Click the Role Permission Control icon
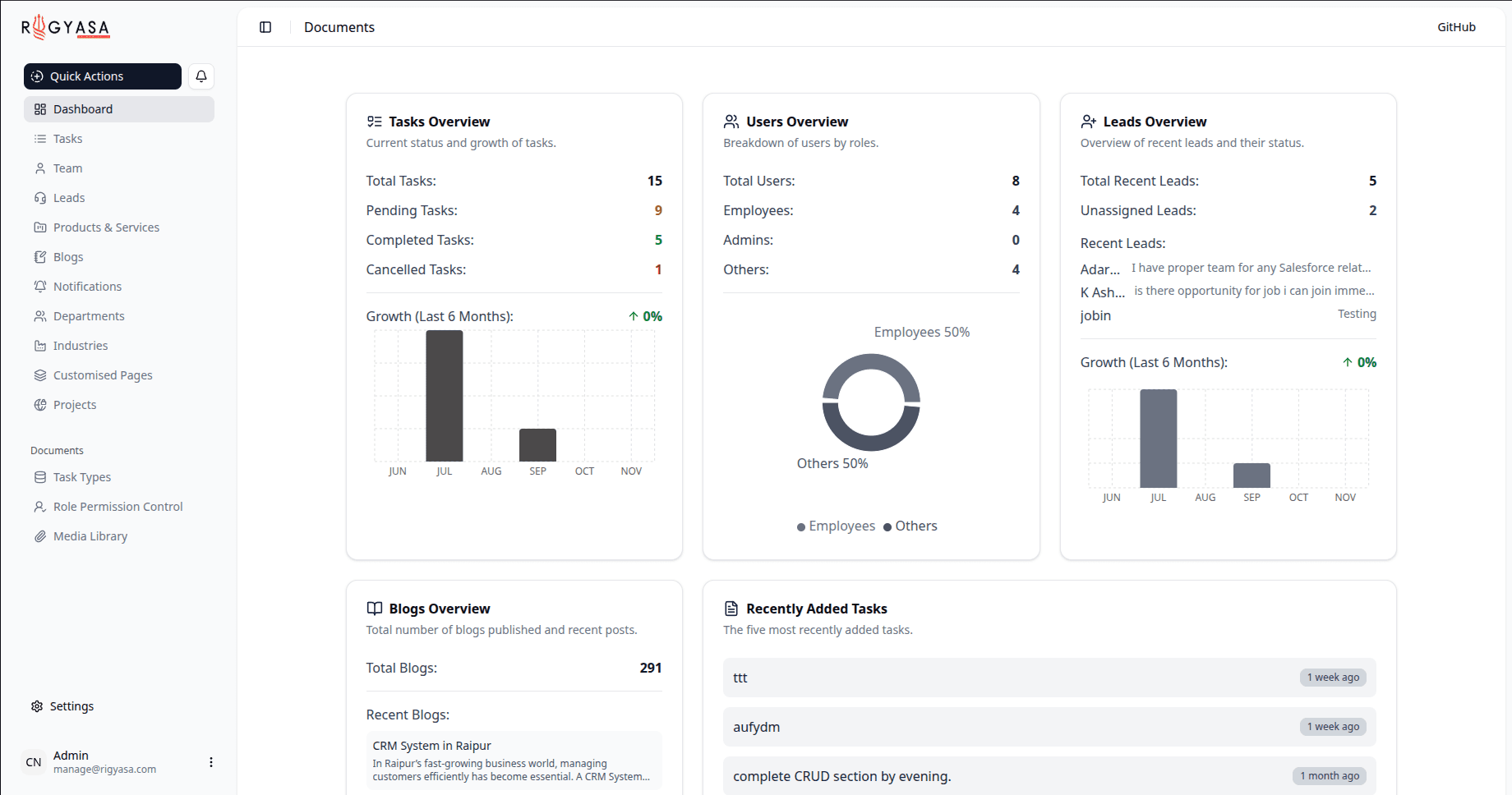This screenshot has height=795, width=1512. pos(39,506)
